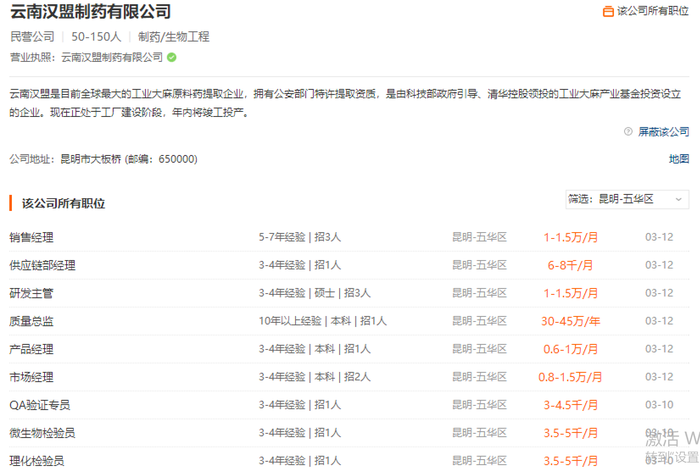Click the 该公司所有职位 section heading
This screenshot has width=700, height=474.
tap(63, 204)
